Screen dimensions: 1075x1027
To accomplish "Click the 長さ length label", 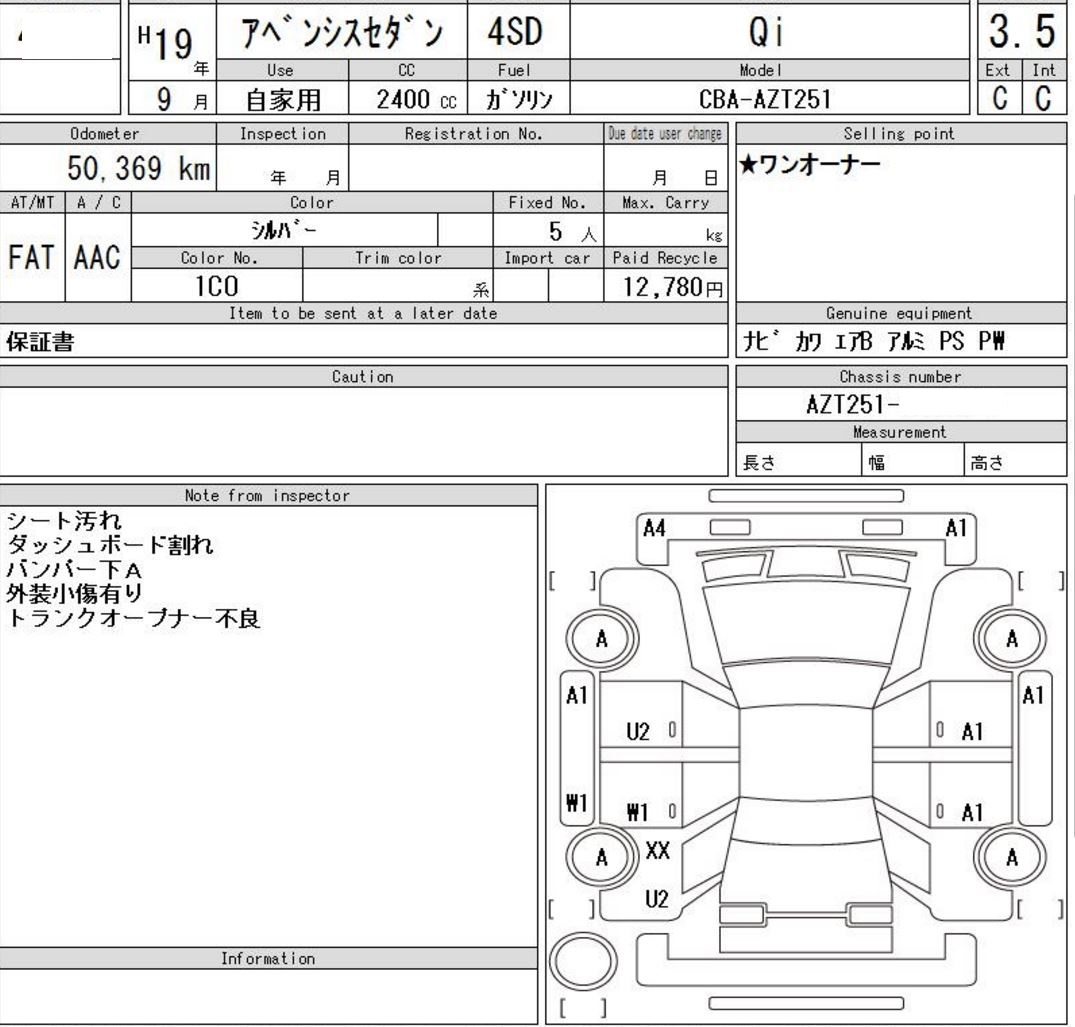I will tap(760, 463).
